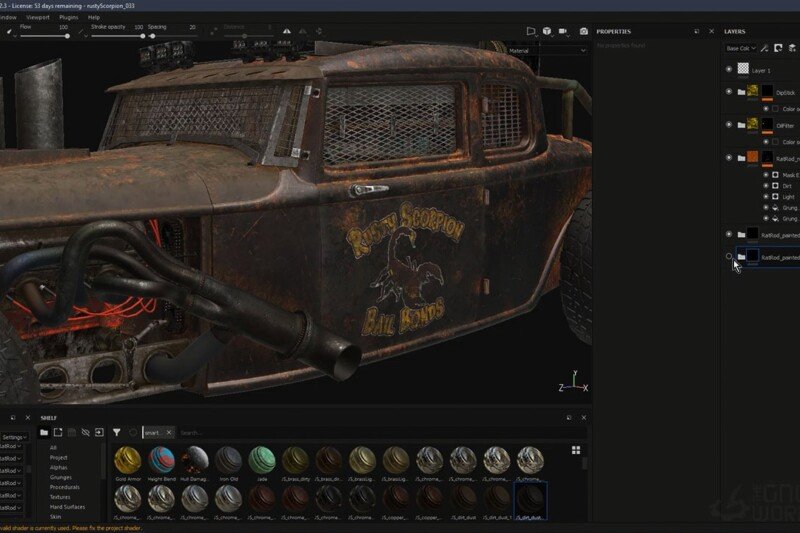The image size is (800, 533).
Task: Click the camera screenshot icon in viewport
Action: [x=584, y=31]
